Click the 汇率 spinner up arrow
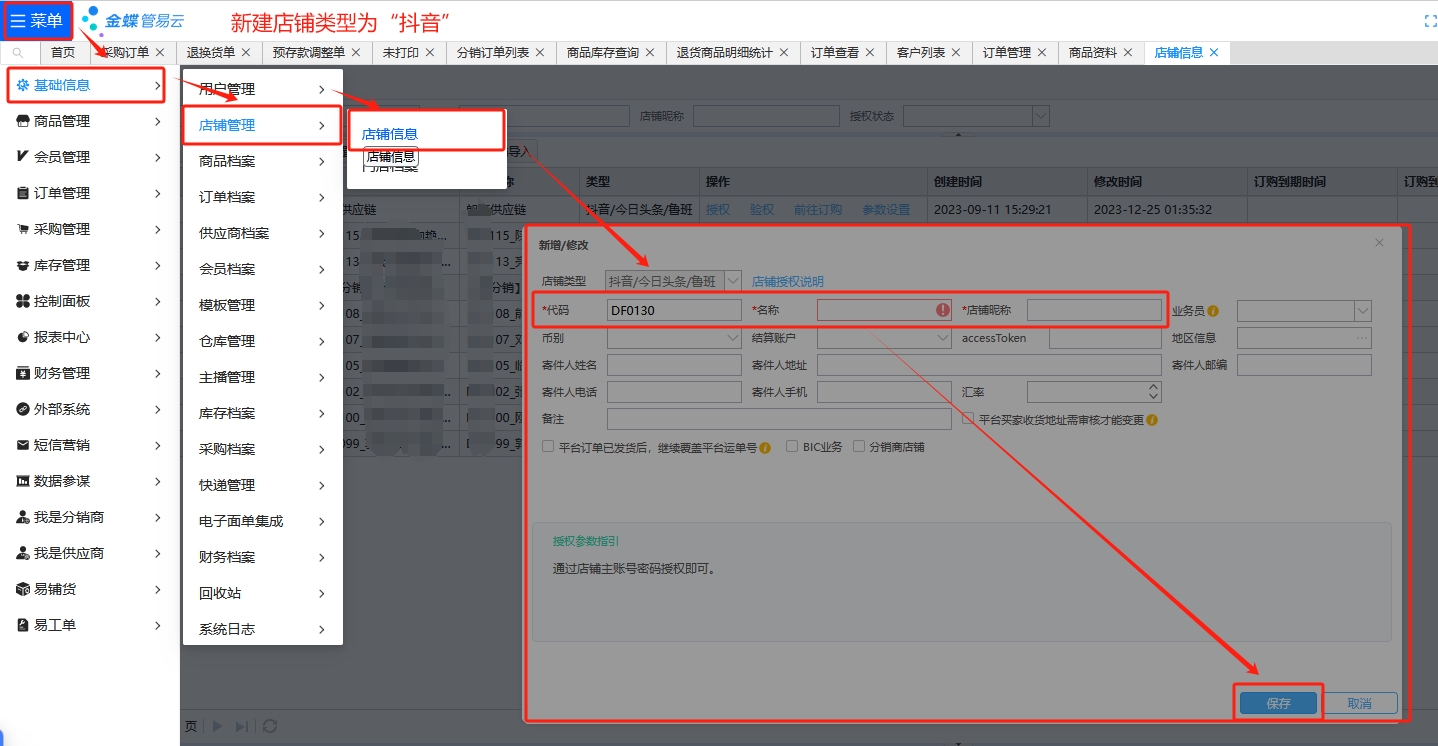The image size is (1438, 746). pyautogui.click(x=1154, y=386)
